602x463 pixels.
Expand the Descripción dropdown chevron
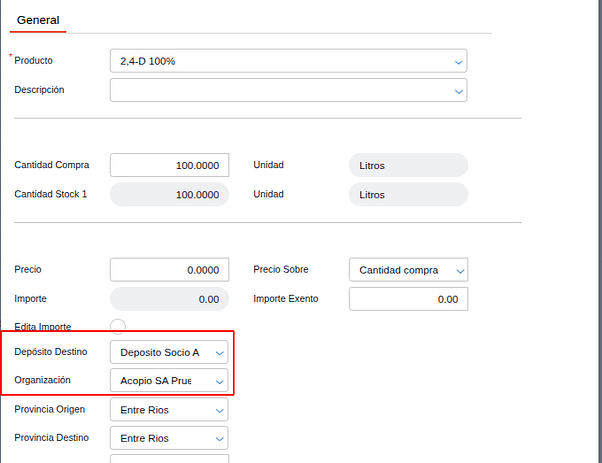tap(459, 90)
